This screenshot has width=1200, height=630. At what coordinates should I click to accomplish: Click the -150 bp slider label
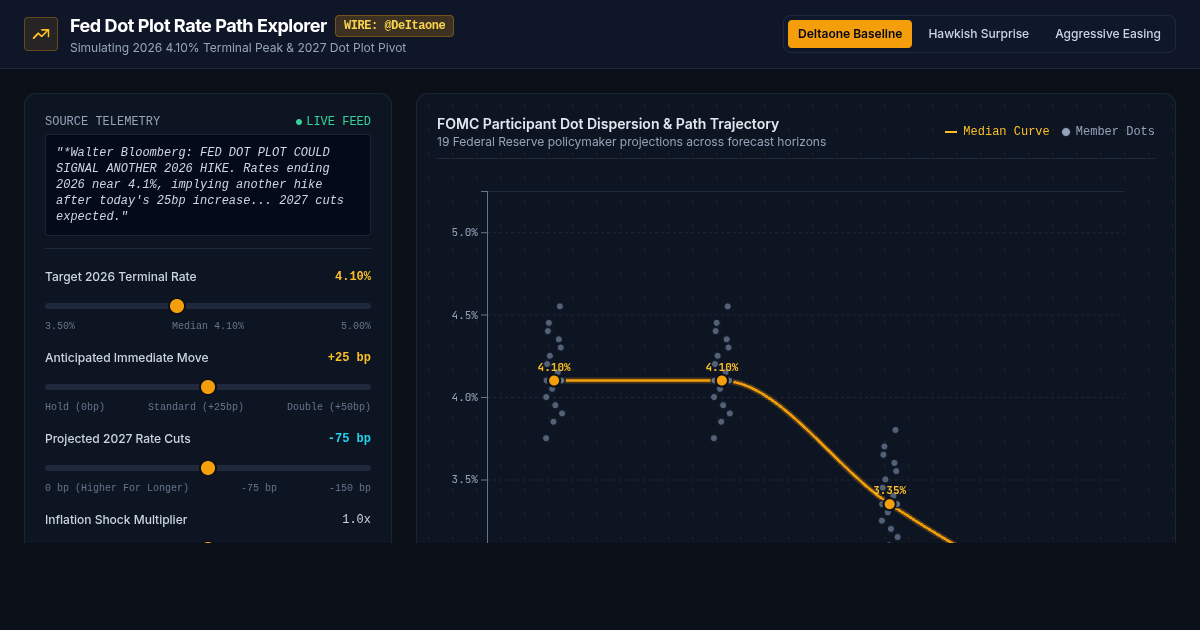(x=350, y=488)
